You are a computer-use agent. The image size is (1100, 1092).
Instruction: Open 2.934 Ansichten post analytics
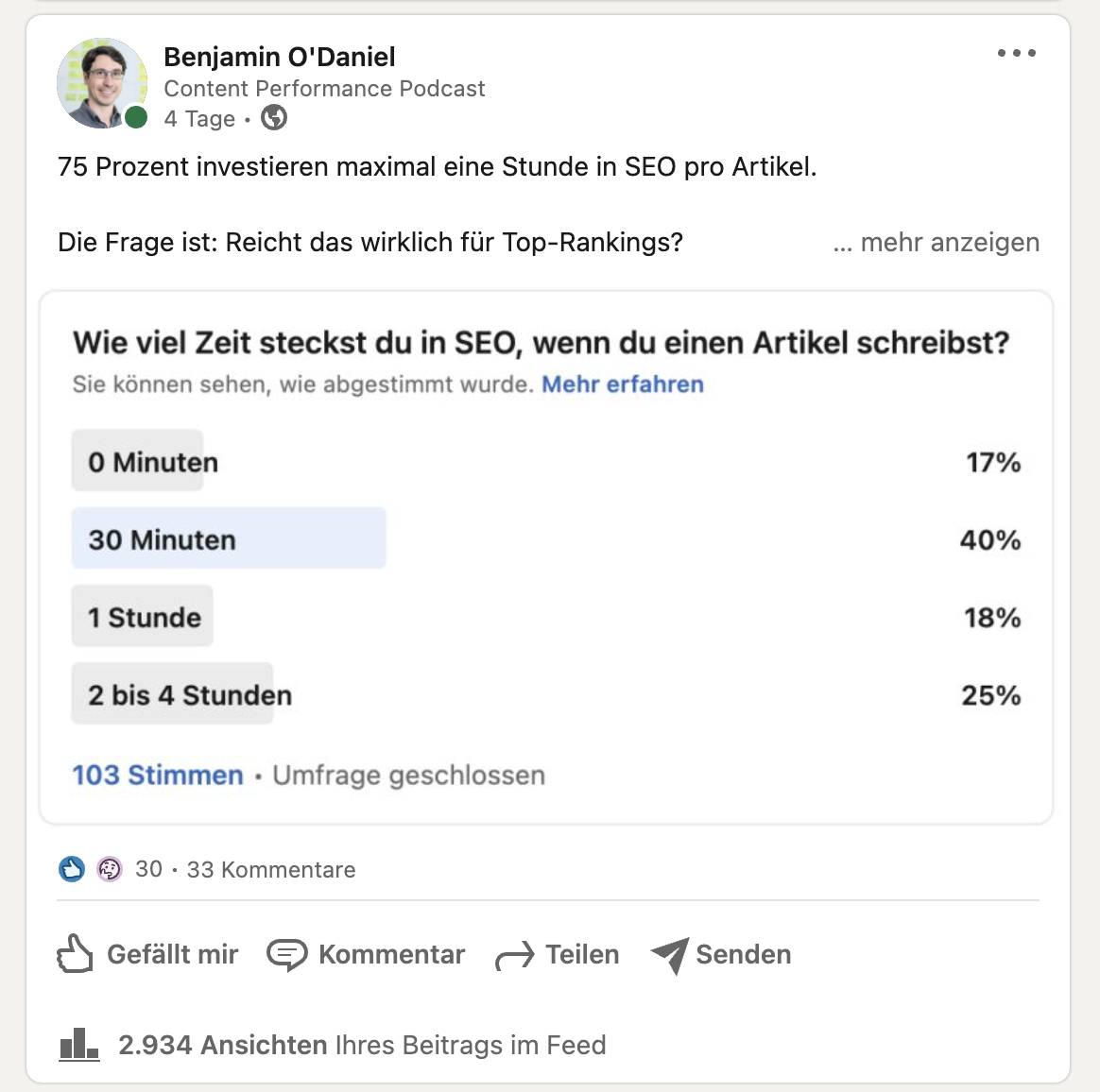tap(362, 1045)
